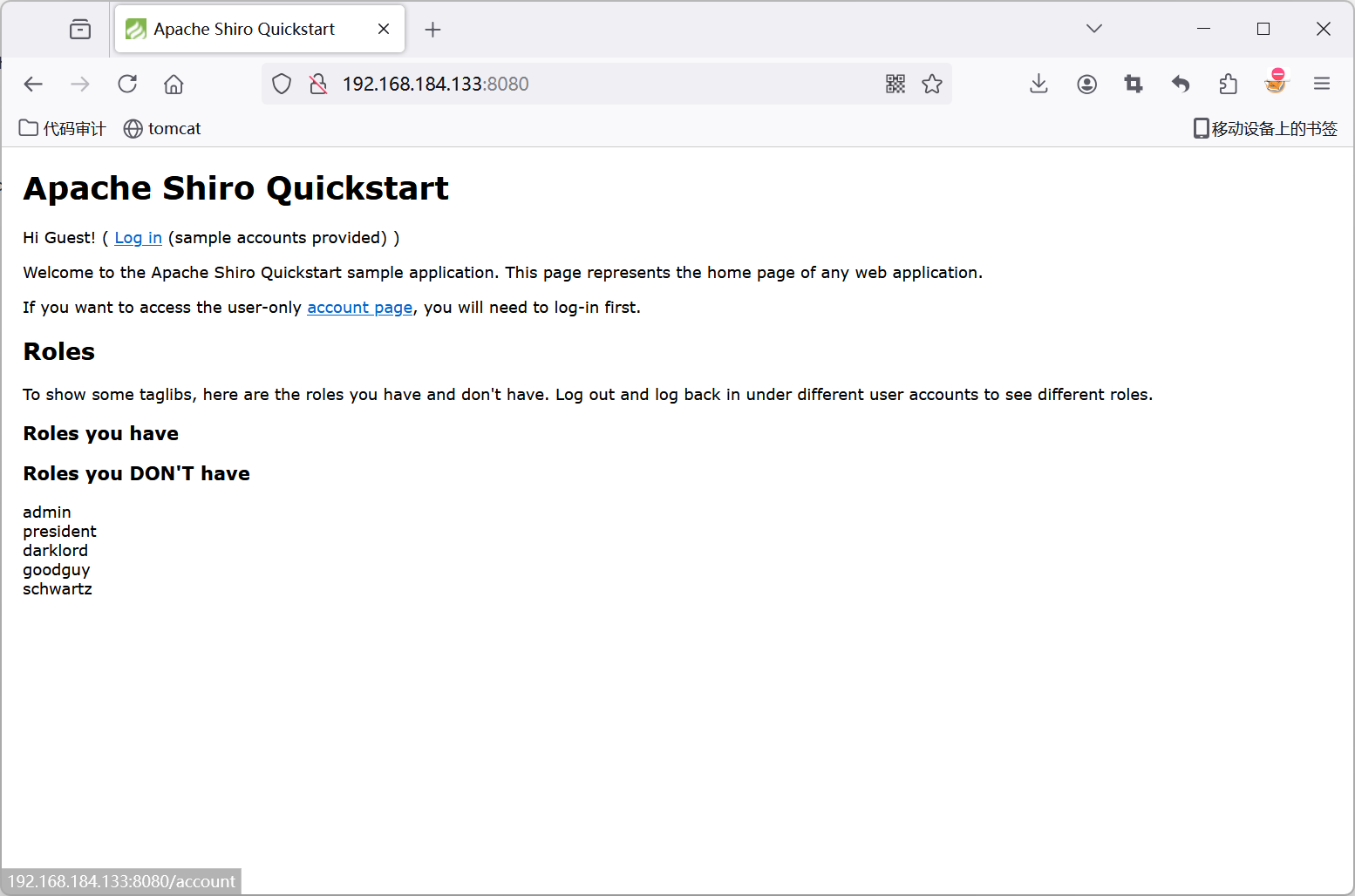The width and height of the screenshot is (1355, 896).
Task: Maximize the browser window
Action: (x=1263, y=29)
